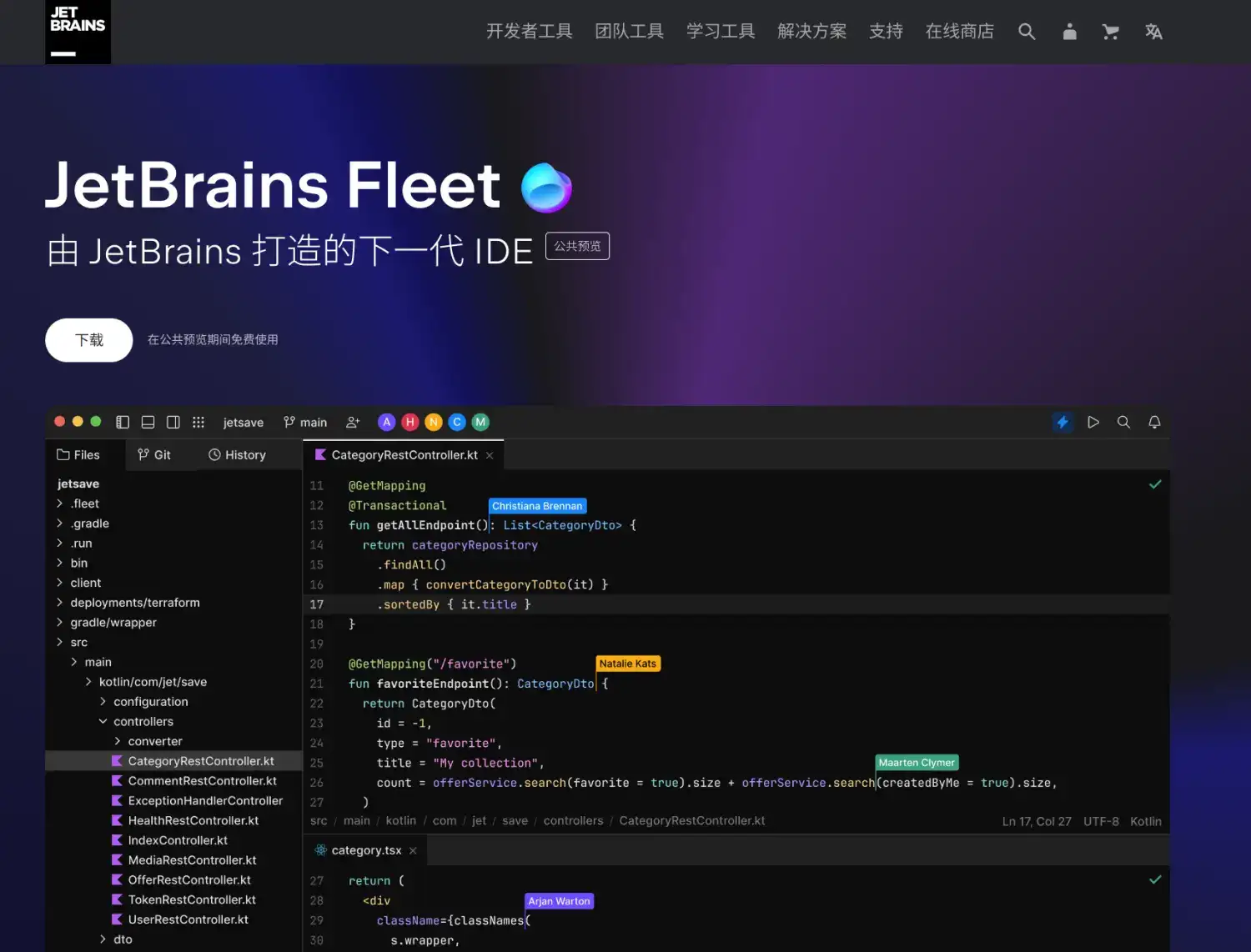Switch to the Git tab

[154, 454]
